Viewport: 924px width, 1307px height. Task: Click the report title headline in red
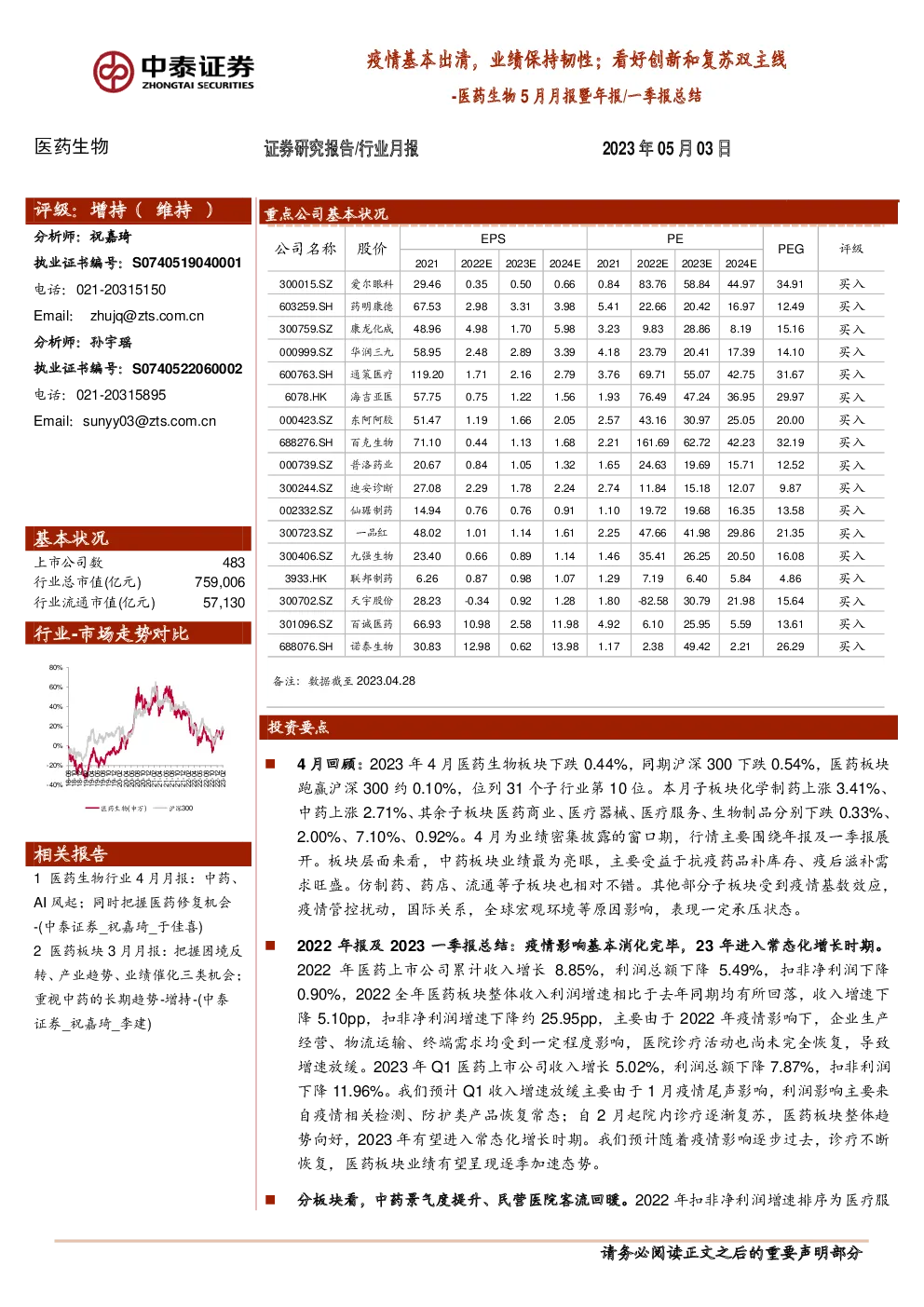point(577,61)
